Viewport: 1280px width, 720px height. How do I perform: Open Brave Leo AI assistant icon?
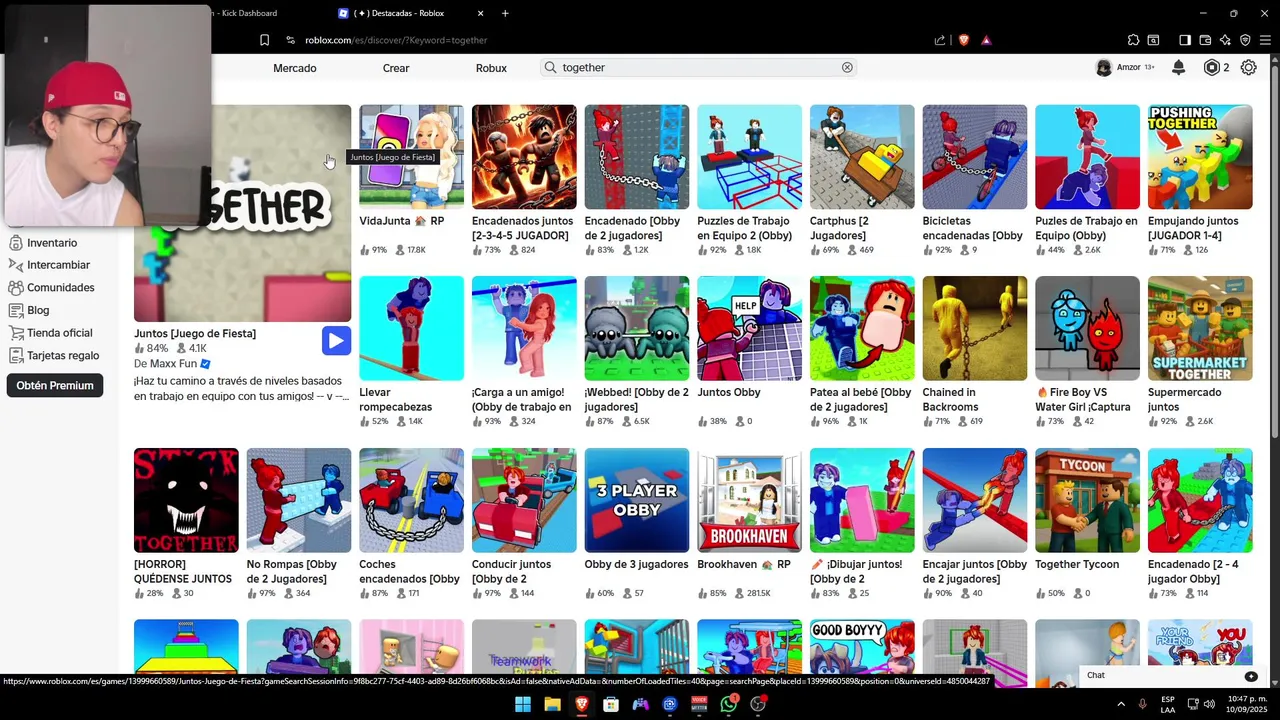(x=1225, y=40)
